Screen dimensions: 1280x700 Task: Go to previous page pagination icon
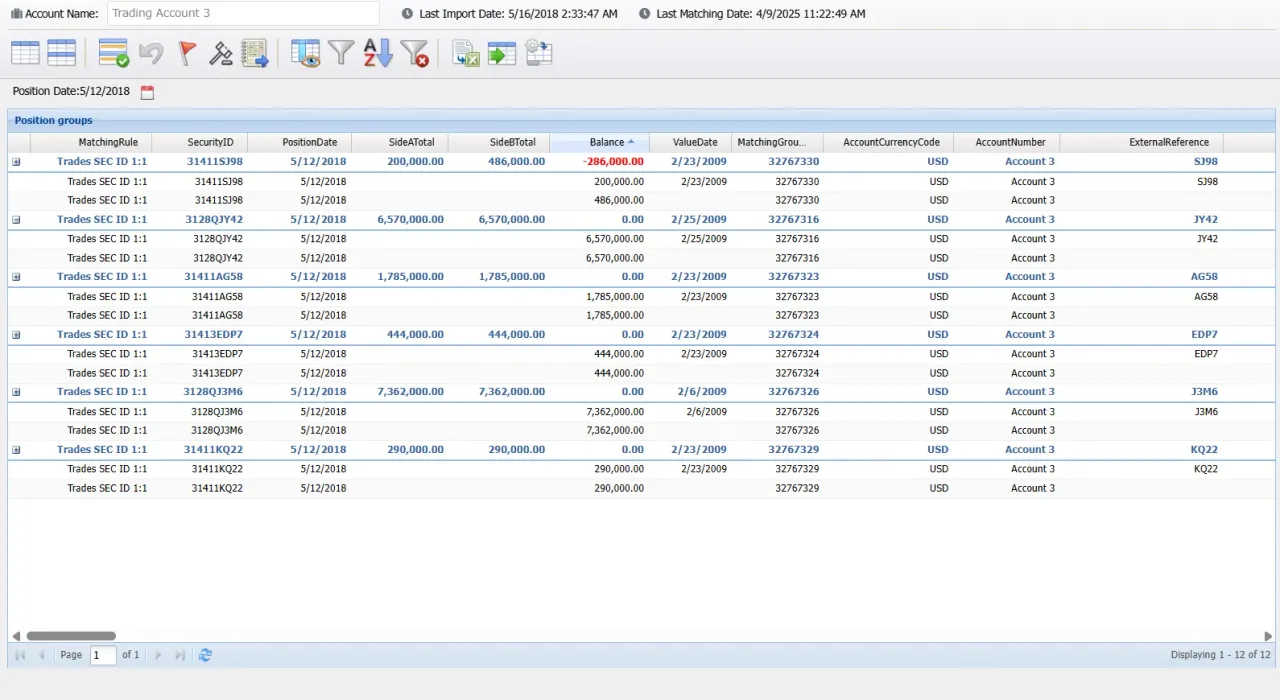[x=42, y=655]
